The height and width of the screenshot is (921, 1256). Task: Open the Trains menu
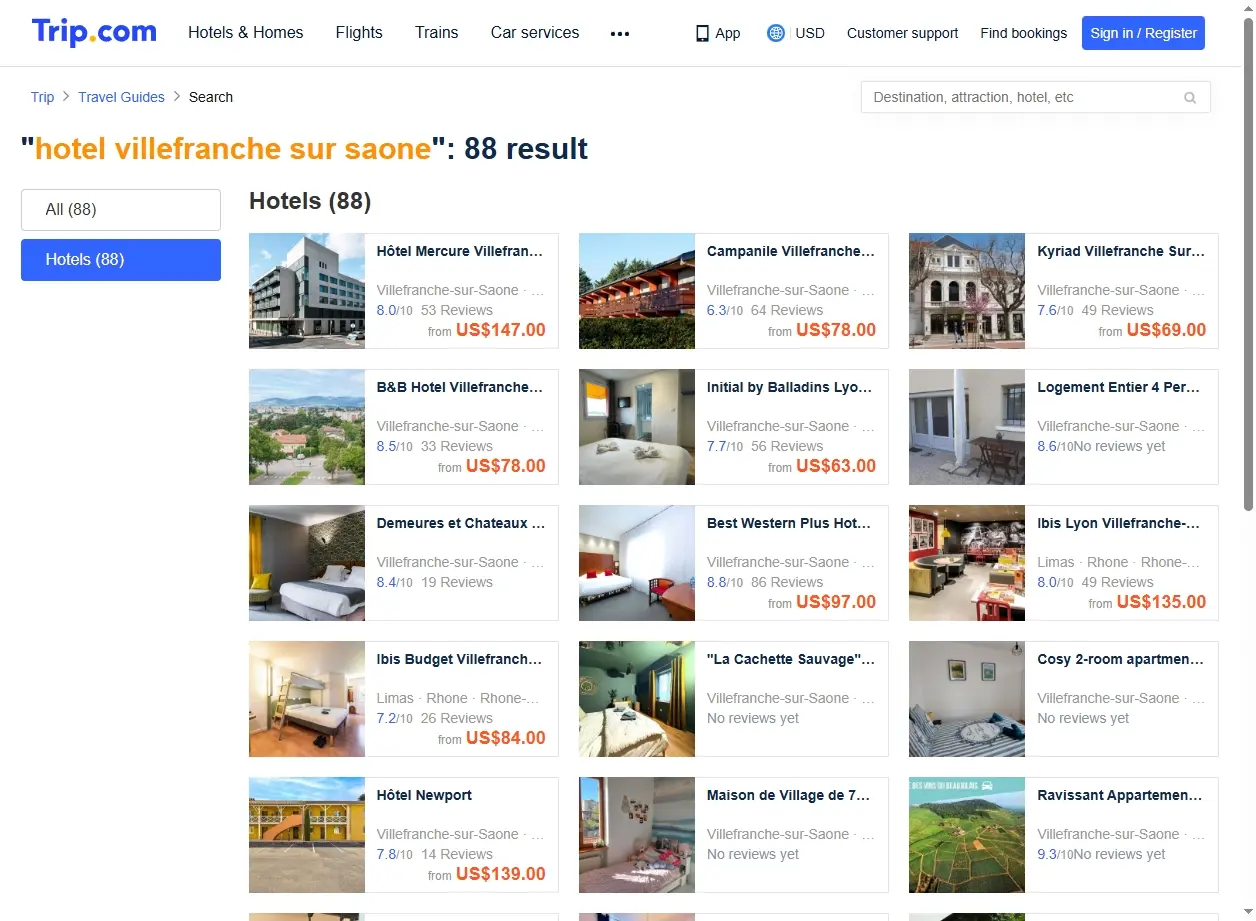(x=437, y=32)
